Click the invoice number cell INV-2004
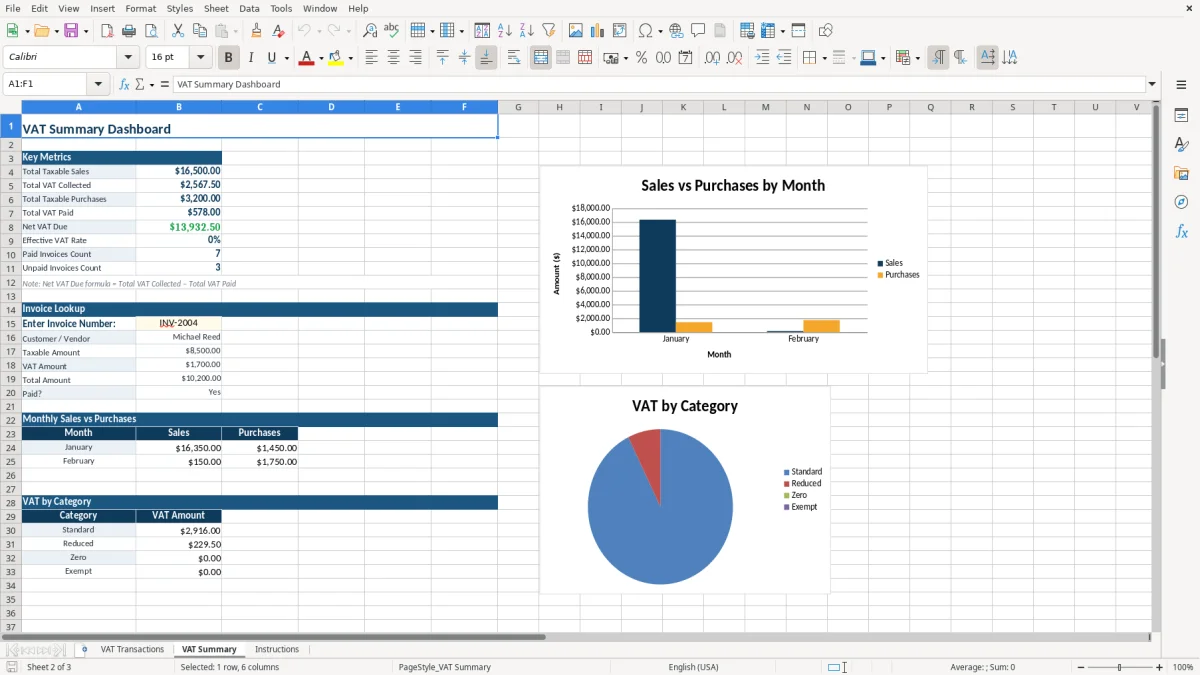1200x675 pixels. [x=179, y=323]
